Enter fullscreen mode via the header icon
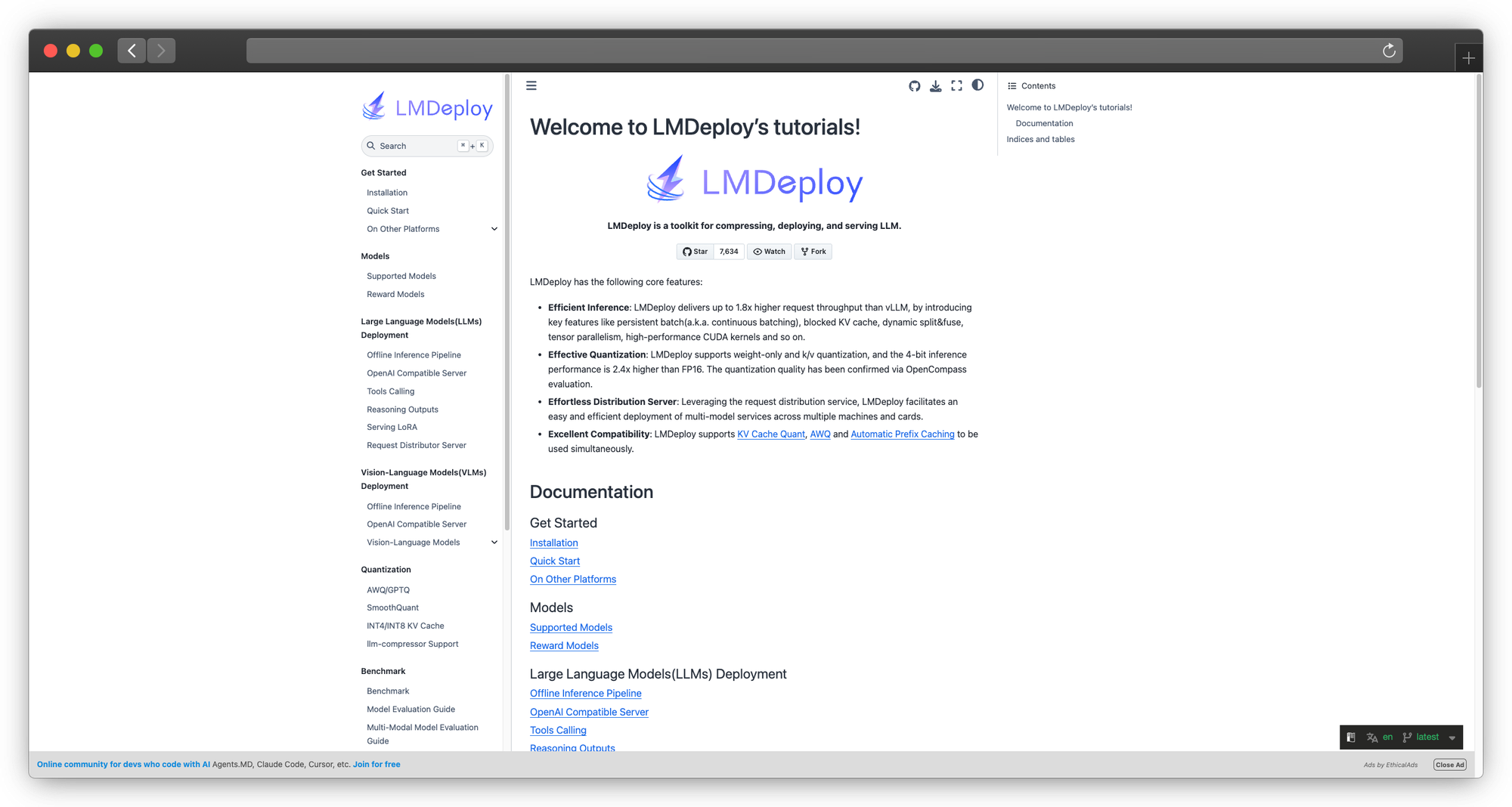 (957, 86)
